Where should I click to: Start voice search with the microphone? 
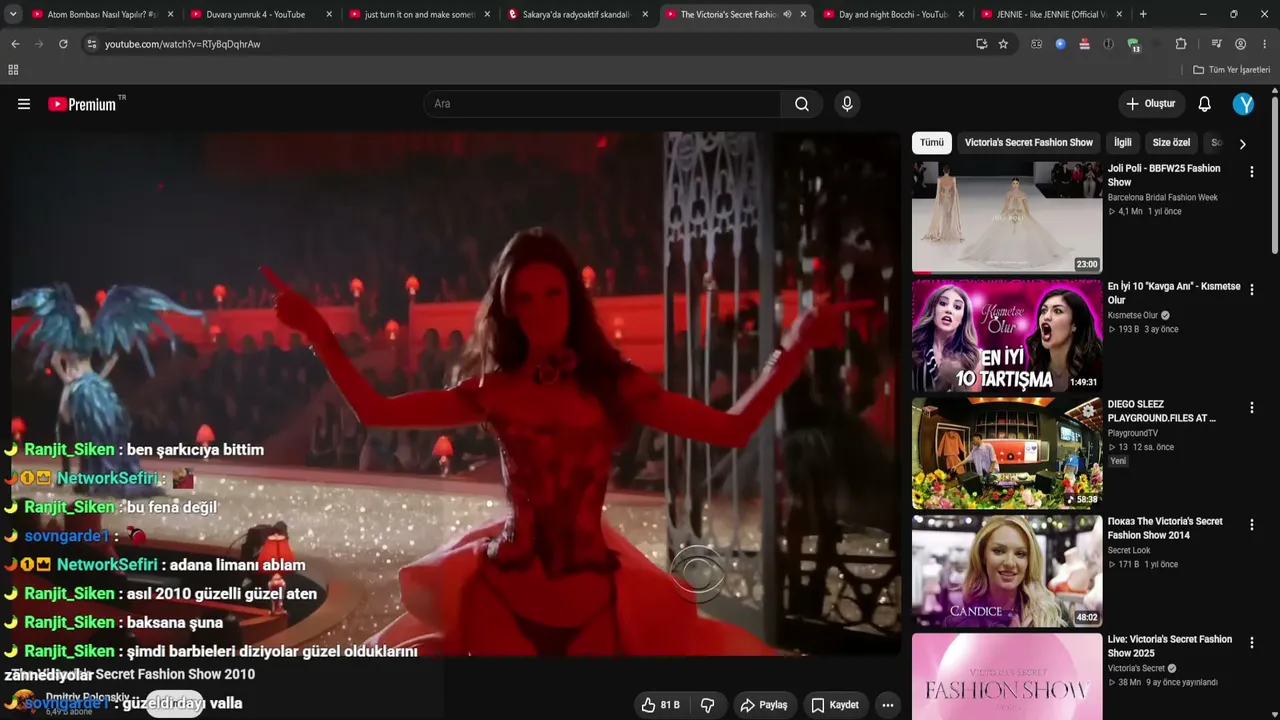pyautogui.click(x=847, y=104)
